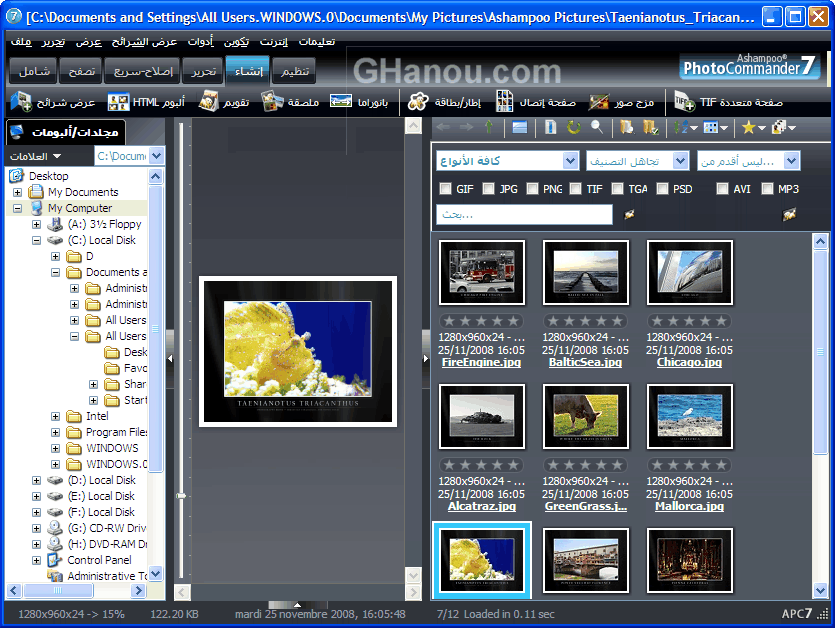Open the thumbnail view mode dropdown
Viewport: 835px width, 628px height.
716,127
